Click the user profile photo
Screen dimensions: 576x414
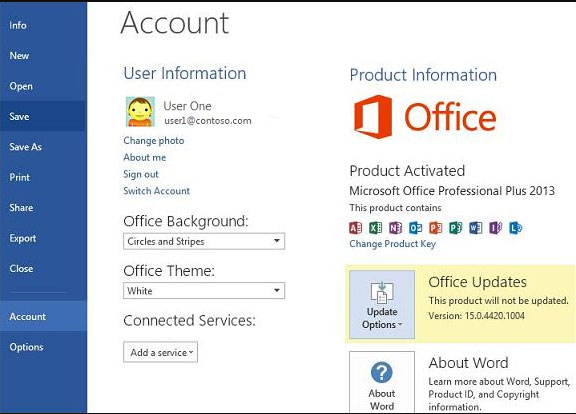[140, 112]
